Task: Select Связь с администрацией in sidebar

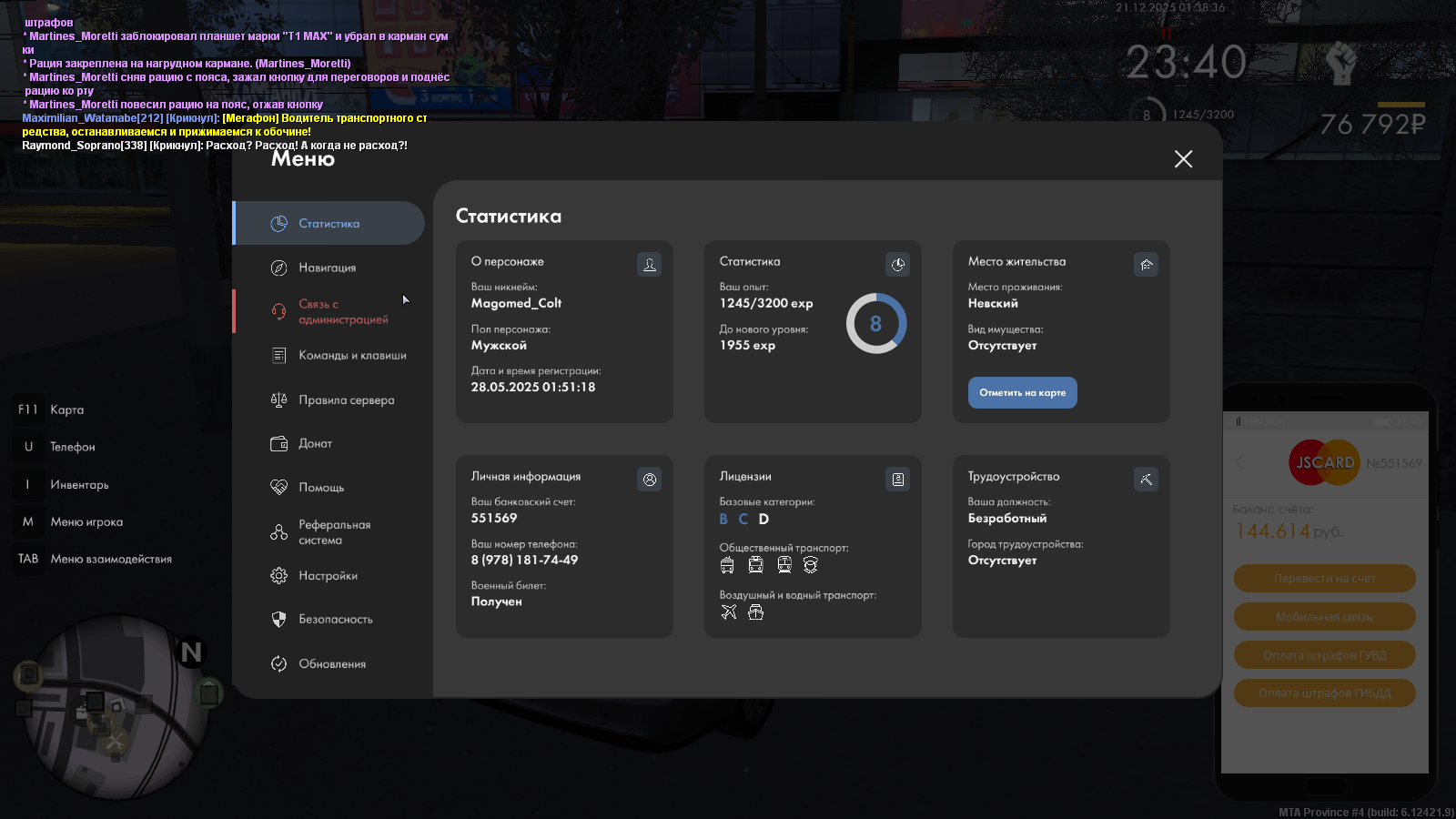Action: click(x=342, y=312)
